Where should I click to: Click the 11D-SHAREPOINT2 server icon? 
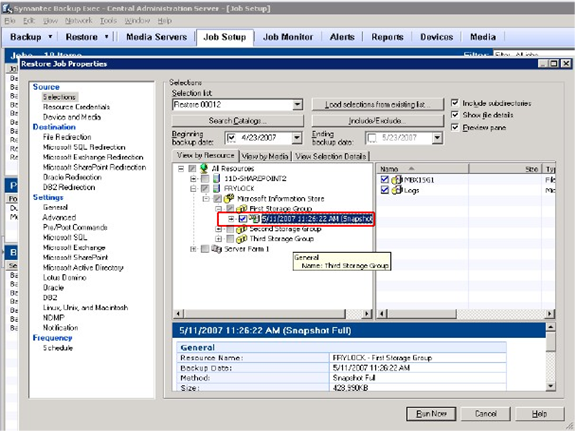pyautogui.click(x=217, y=178)
